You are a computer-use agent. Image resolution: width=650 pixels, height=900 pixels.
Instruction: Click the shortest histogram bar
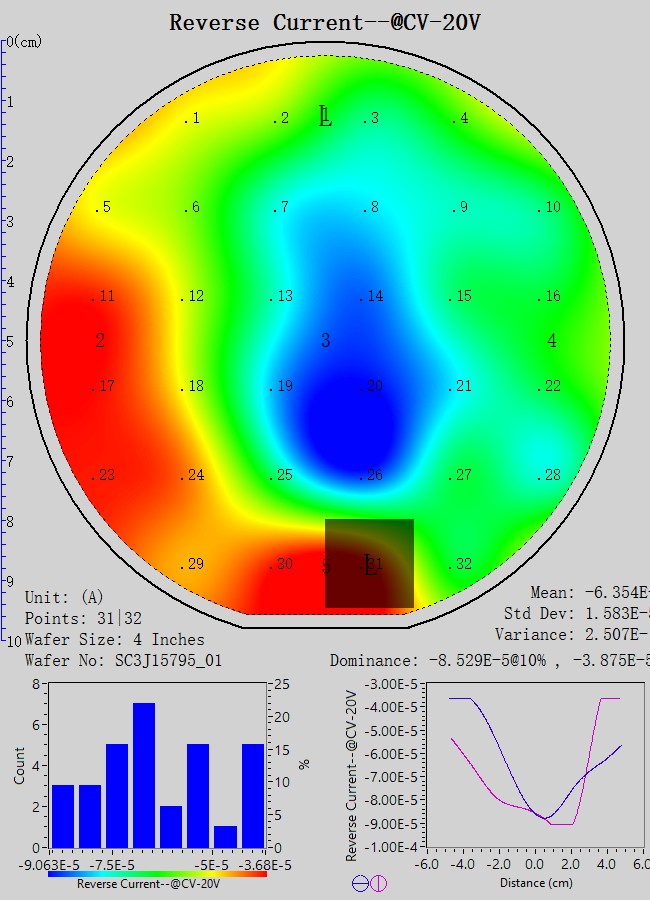pyautogui.click(x=225, y=836)
